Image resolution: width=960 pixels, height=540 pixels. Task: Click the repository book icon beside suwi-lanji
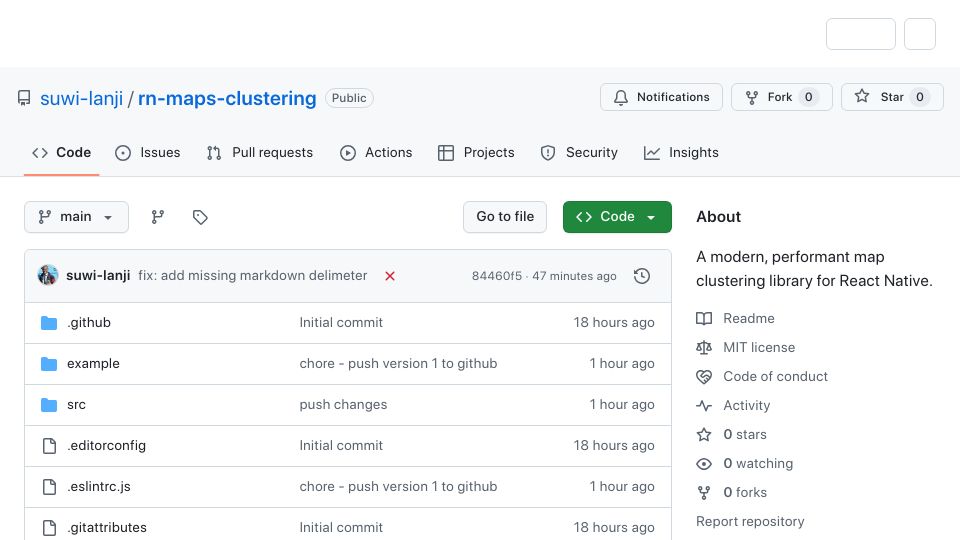24,98
